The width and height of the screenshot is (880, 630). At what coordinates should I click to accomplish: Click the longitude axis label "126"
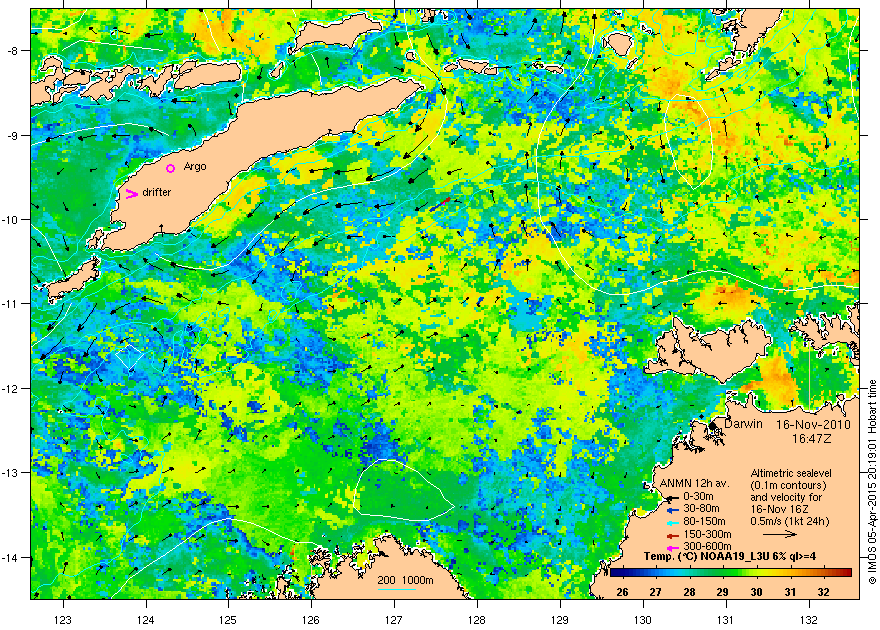pos(311,619)
